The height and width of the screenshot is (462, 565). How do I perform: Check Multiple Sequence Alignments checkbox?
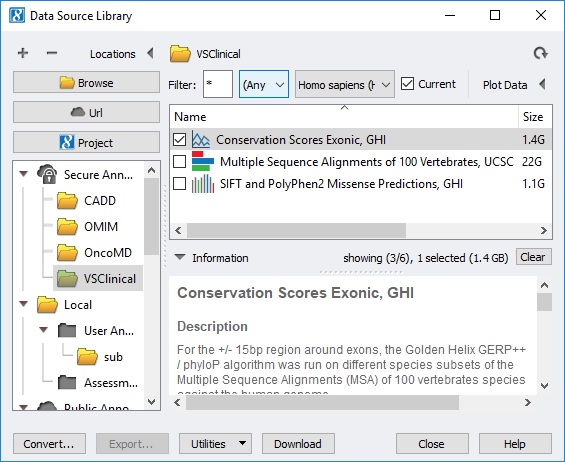179,162
